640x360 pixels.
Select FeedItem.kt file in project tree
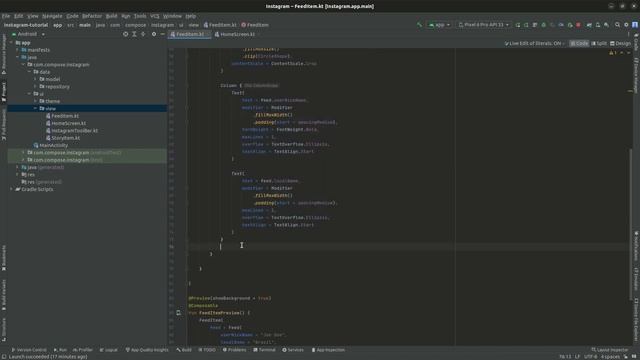(x=65, y=116)
